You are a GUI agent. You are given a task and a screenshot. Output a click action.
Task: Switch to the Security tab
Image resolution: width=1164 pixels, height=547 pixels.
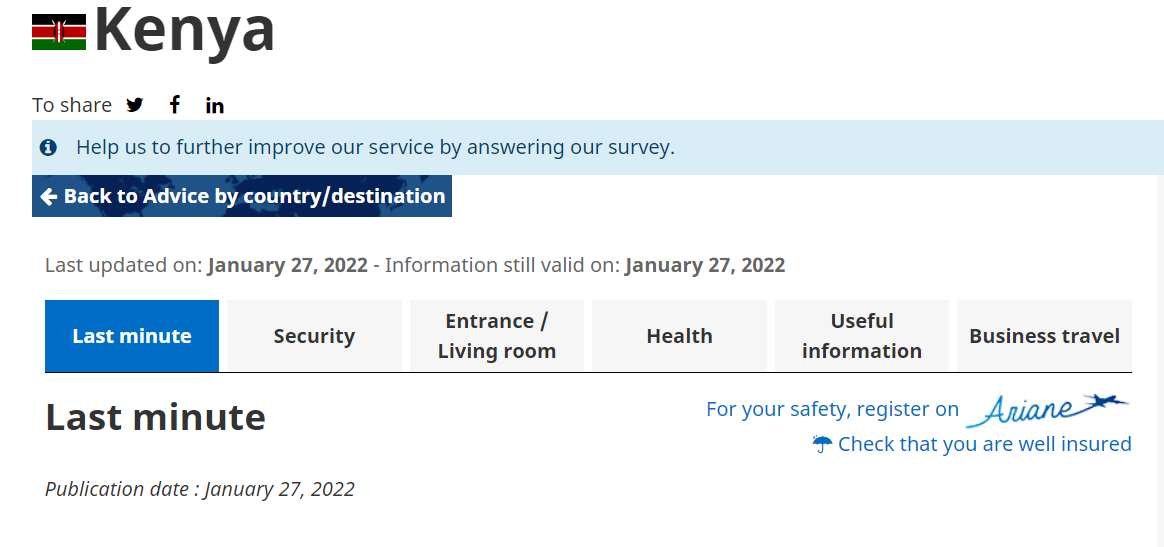tap(314, 336)
